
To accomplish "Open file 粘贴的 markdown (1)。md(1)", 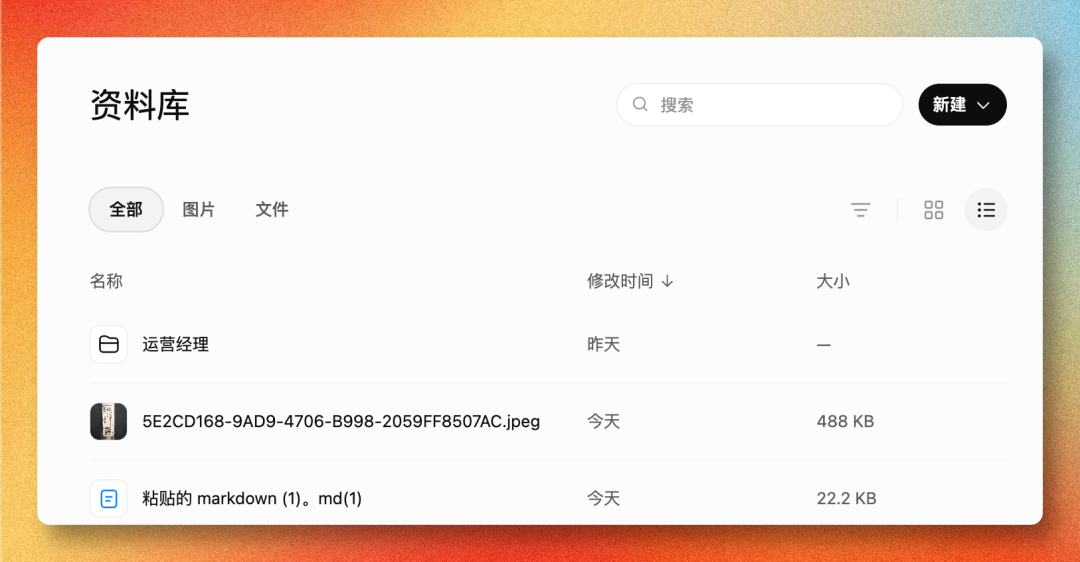I will [x=252, y=499].
